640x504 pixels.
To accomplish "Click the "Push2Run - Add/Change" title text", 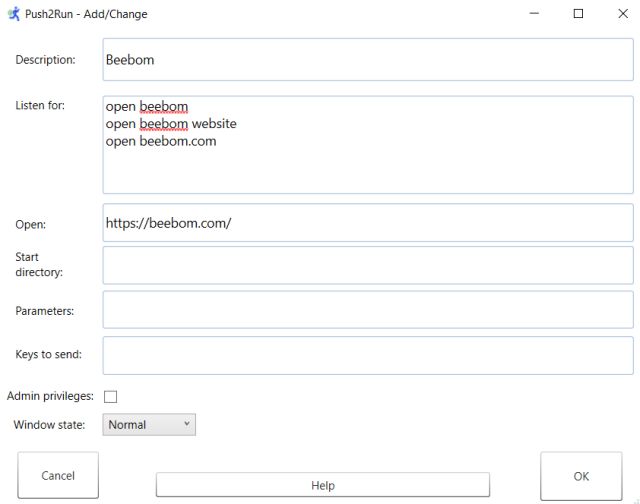I will (x=87, y=14).
